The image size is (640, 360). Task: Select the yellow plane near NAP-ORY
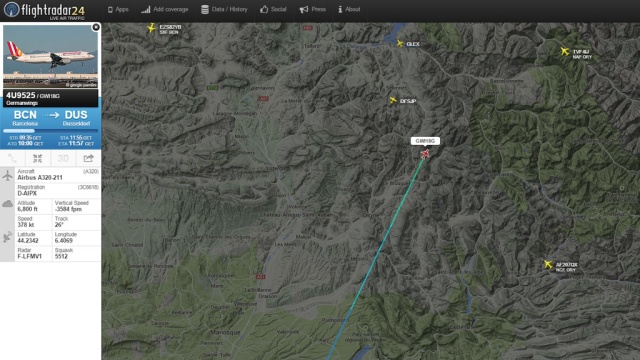[564, 51]
